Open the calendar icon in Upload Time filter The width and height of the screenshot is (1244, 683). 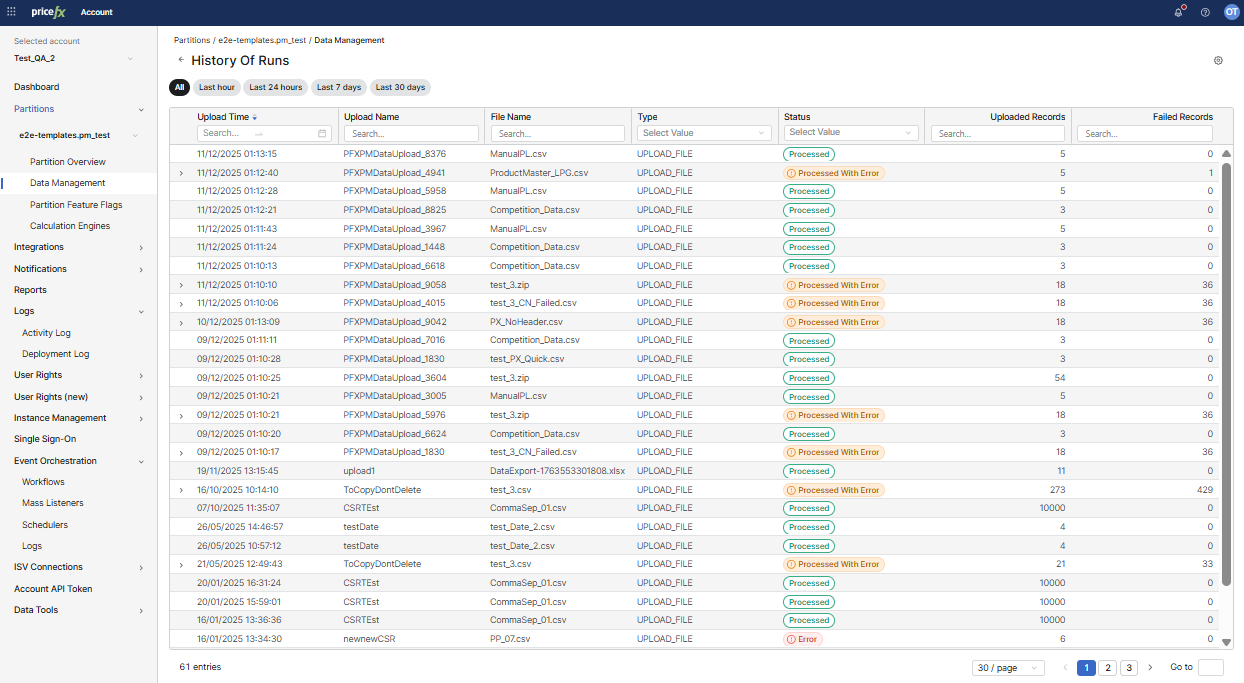tap(322, 133)
